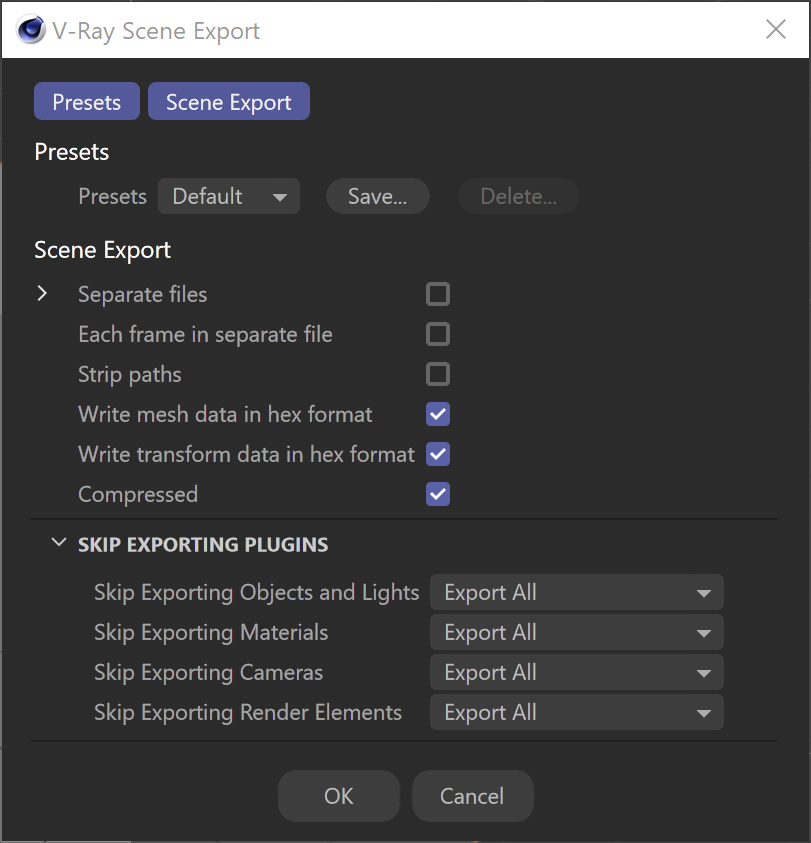Click the Cinema 4D app icon in title bar
The width and height of the screenshot is (811, 843).
[x=31, y=30]
